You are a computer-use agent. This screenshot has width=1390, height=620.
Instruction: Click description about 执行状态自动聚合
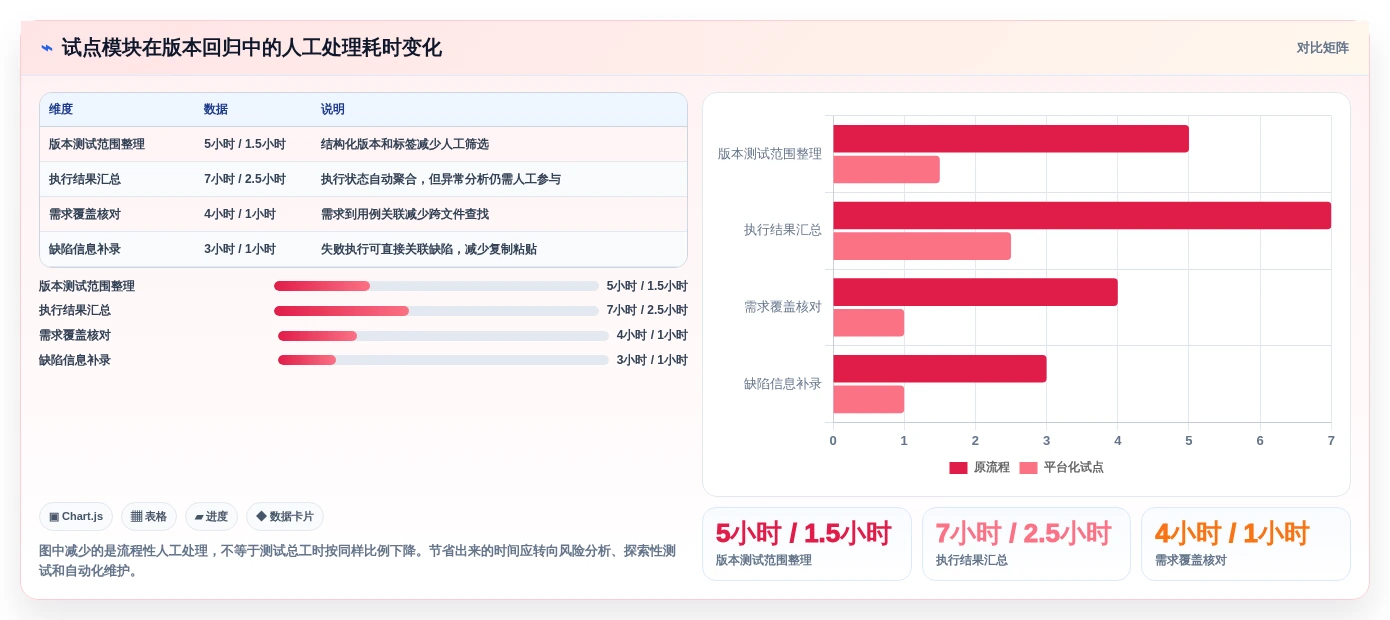441,179
